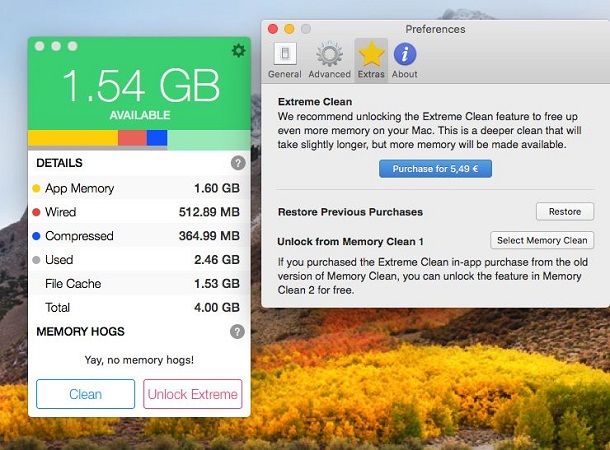Screen dimensions: 610x450
Task: Click the 'Yay, no memory hogs!' message
Action: tap(139, 360)
